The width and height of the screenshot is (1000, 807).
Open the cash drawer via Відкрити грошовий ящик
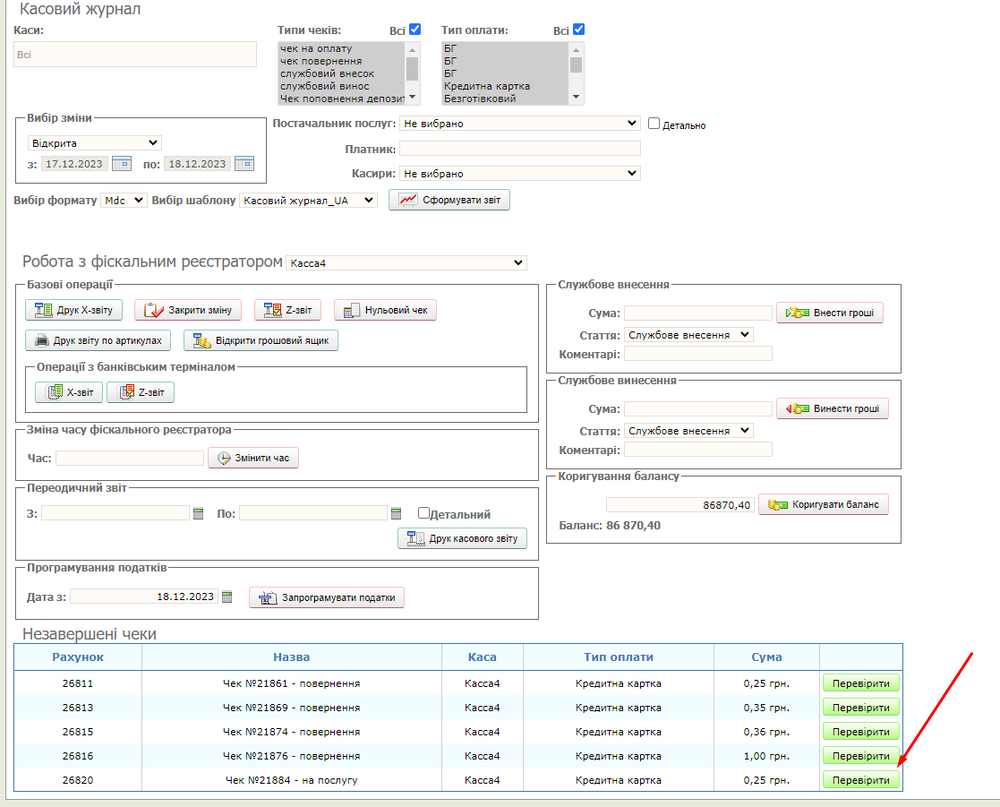coord(261,341)
